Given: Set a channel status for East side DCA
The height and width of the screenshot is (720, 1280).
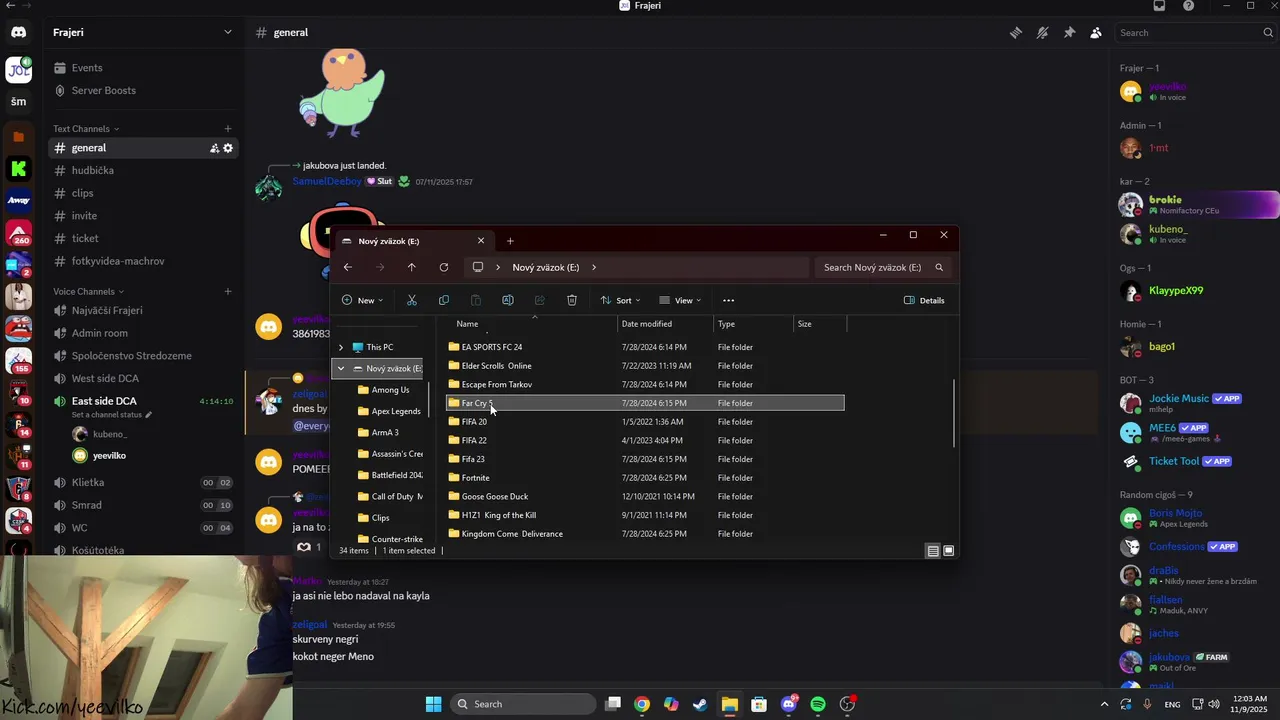Looking at the screenshot, I should click(112, 414).
